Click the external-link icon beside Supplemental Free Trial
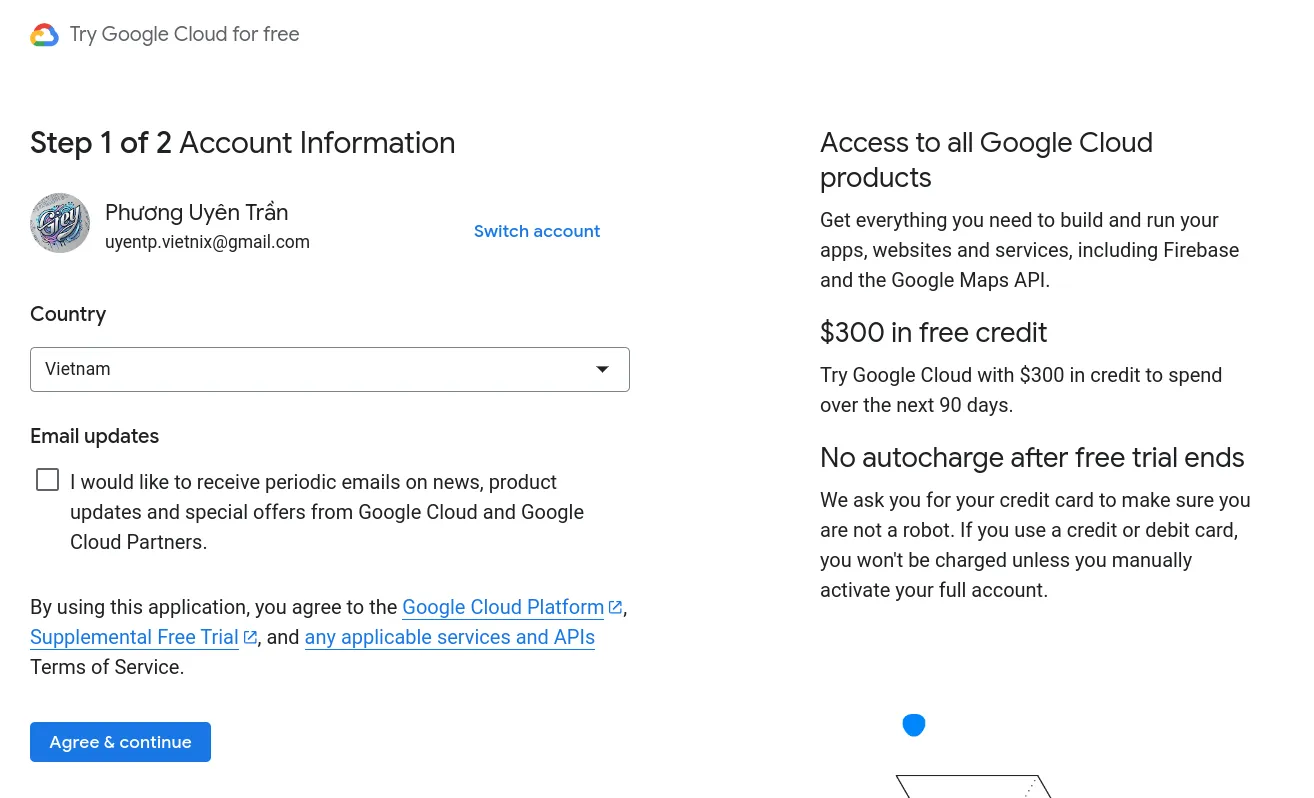This screenshot has height=798, width=1314. [x=250, y=637]
